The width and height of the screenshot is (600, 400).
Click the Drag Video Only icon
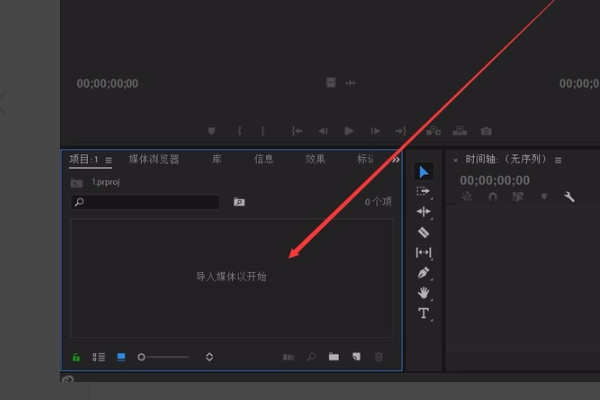pos(331,82)
